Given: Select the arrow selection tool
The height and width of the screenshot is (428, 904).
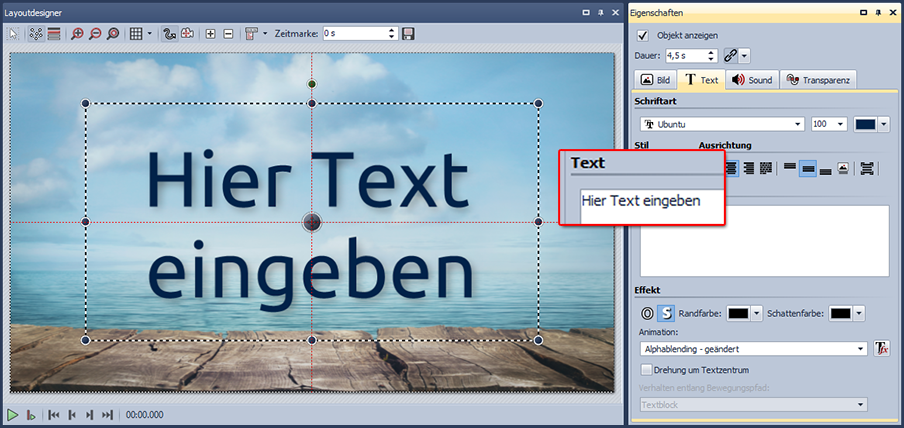Looking at the screenshot, I should 14,33.
